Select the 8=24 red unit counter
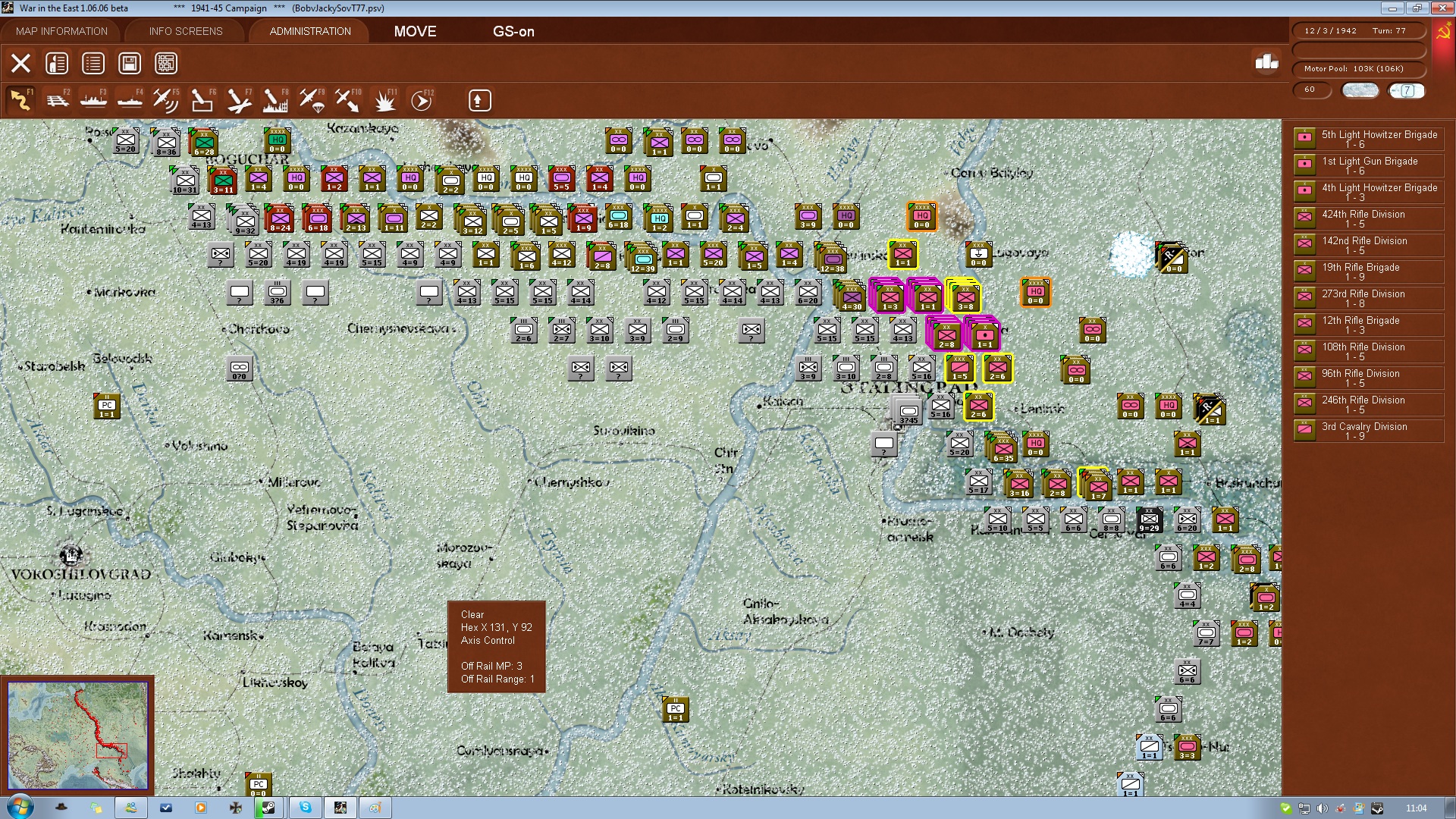 click(280, 218)
